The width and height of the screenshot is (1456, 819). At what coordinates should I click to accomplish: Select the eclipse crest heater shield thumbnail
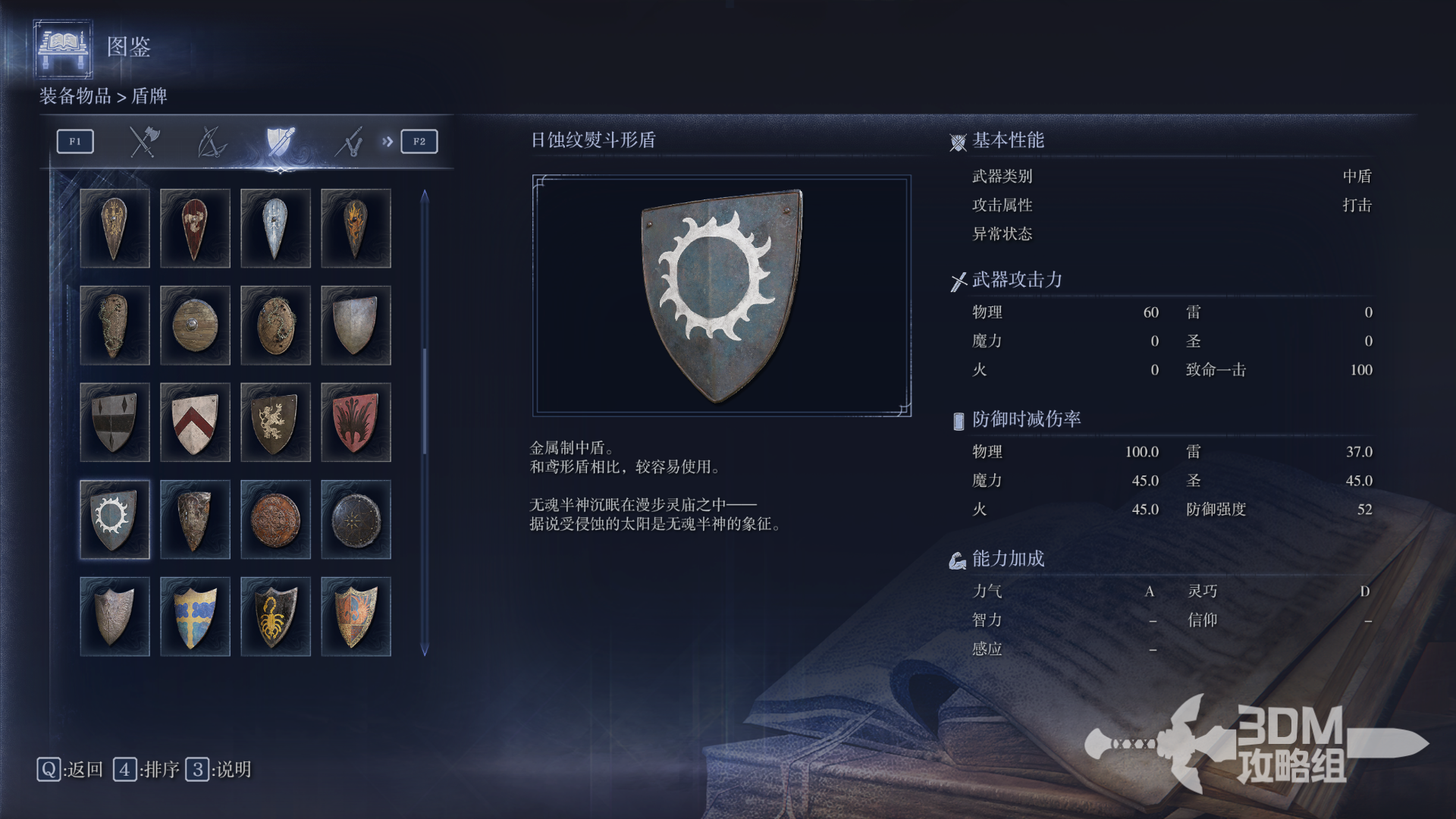click(115, 519)
